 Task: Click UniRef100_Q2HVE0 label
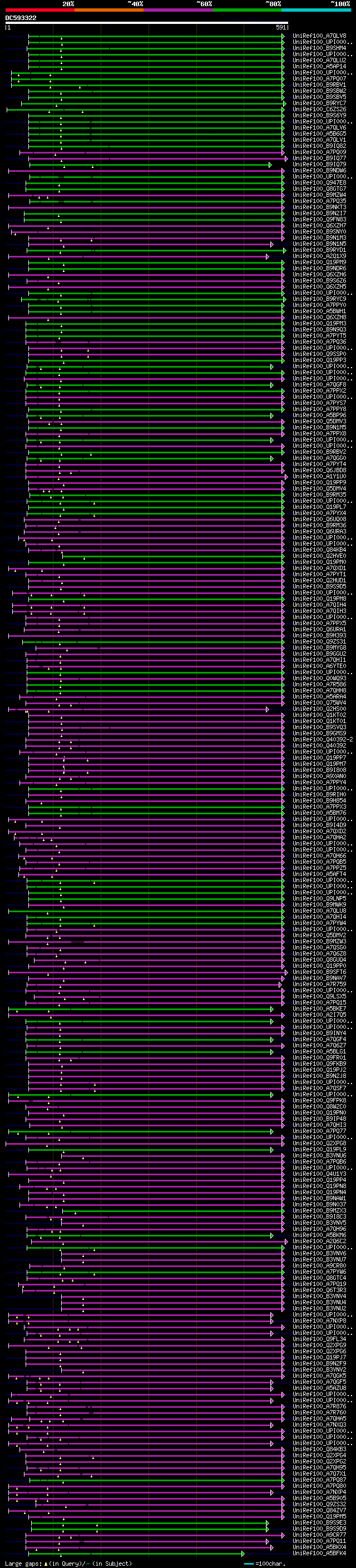pos(319,556)
